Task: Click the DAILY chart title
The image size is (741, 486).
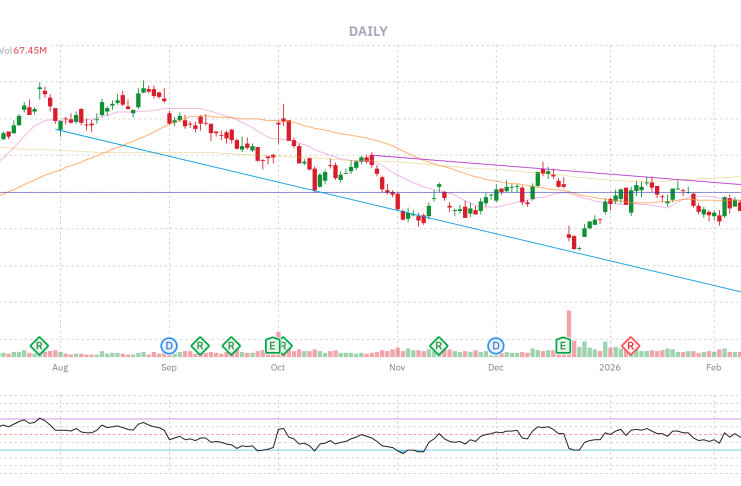Action: pos(368,31)
